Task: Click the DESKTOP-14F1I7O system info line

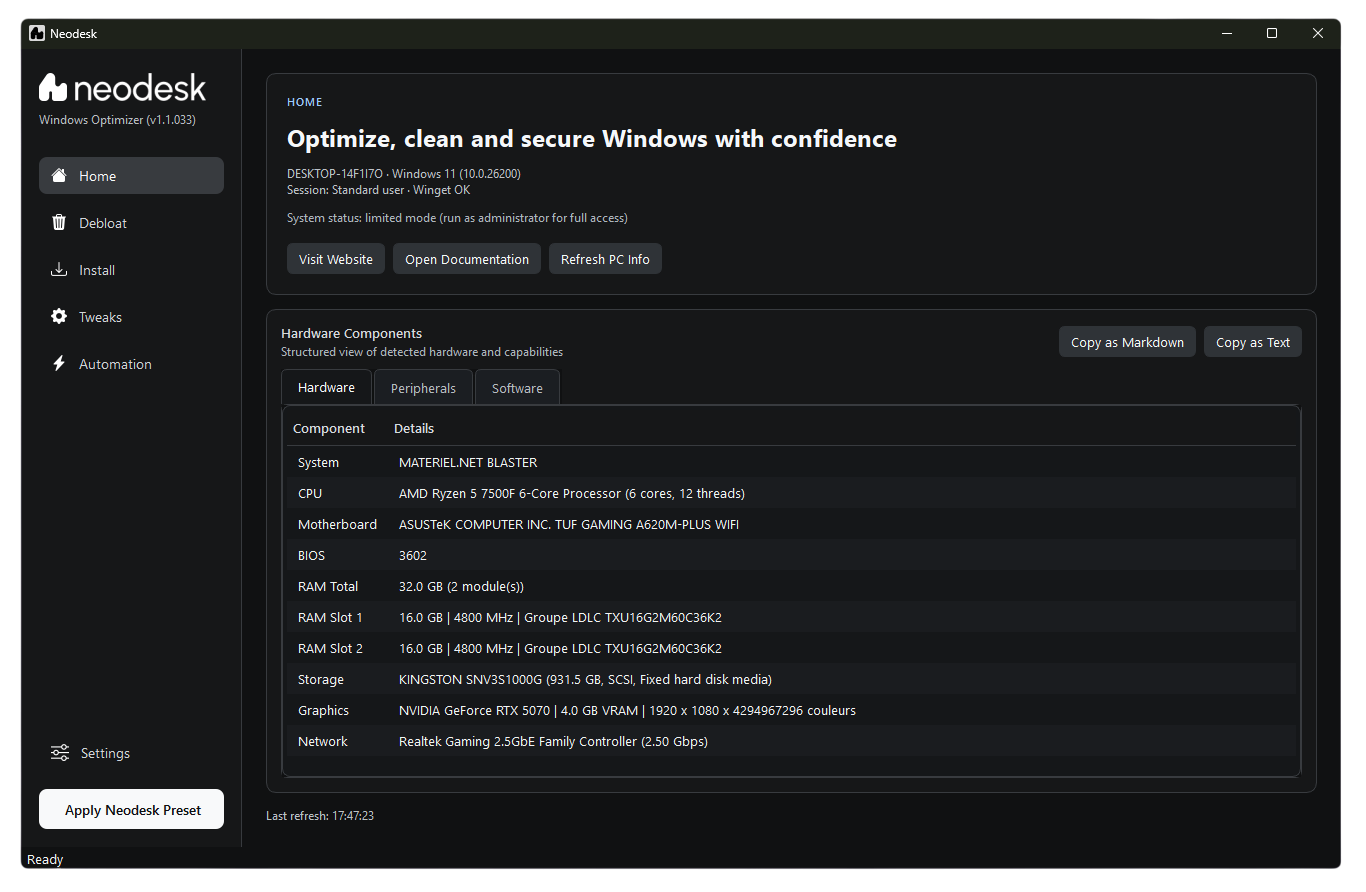Action: pyautogui.click(x=404, y=174)
